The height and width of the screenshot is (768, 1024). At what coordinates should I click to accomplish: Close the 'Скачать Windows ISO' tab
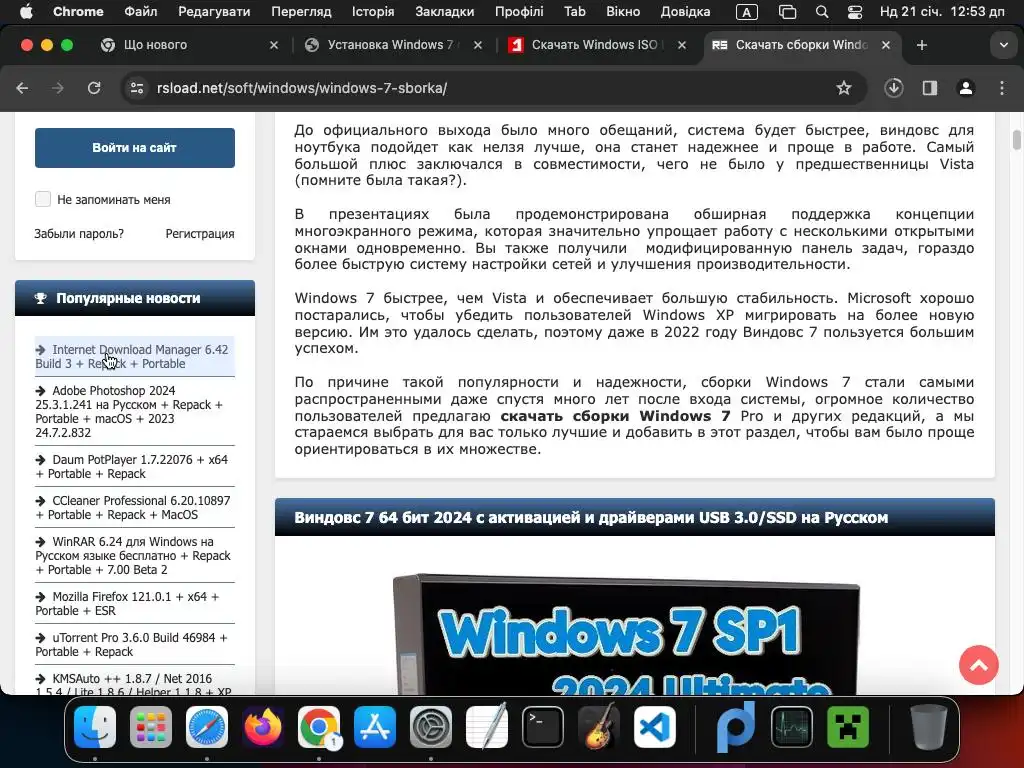[682, 45]
